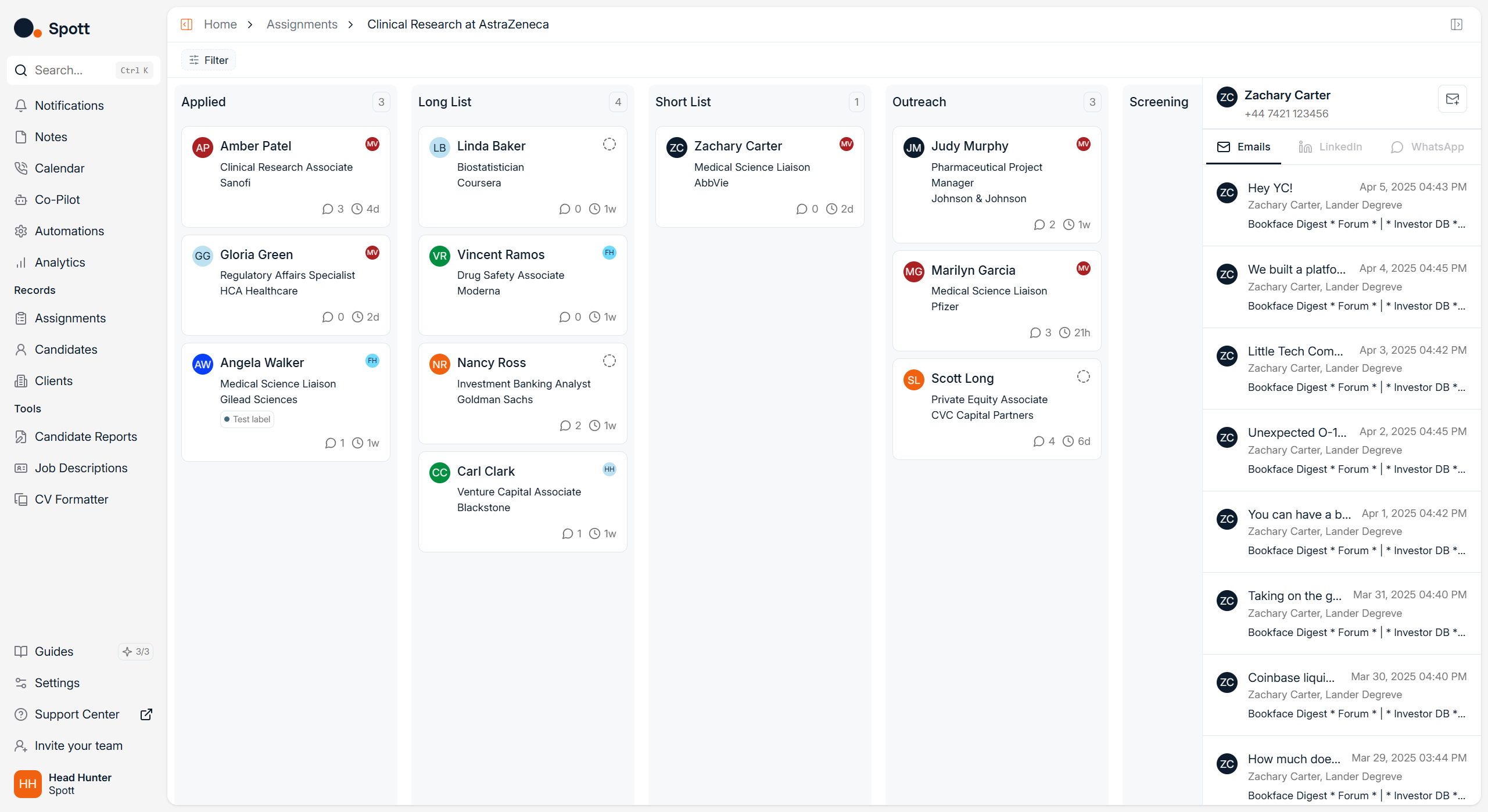1488x812 pixels.
Task: Open Co-Pilot from the sidebar
Action: tap(57, 200)
